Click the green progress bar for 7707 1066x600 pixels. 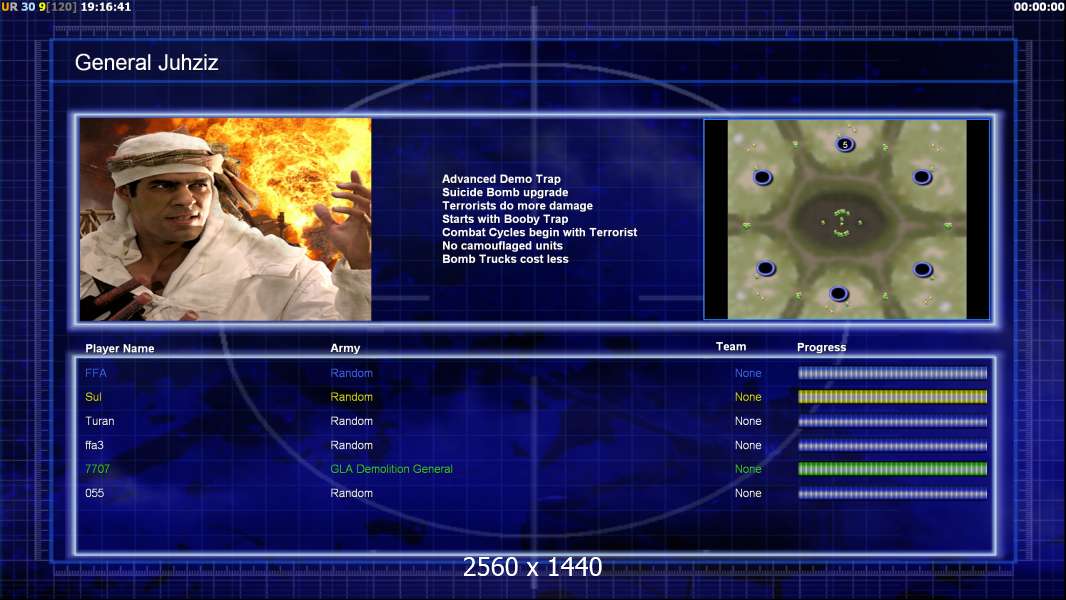click(x=892, y=469)
